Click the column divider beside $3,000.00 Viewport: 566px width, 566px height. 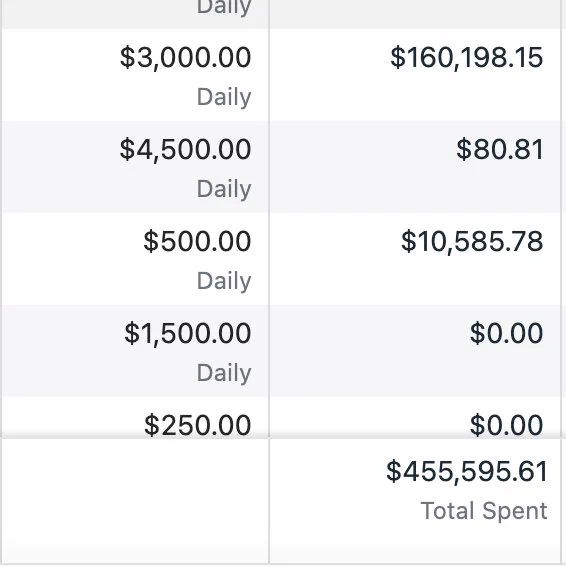click(x=269, y=75)
